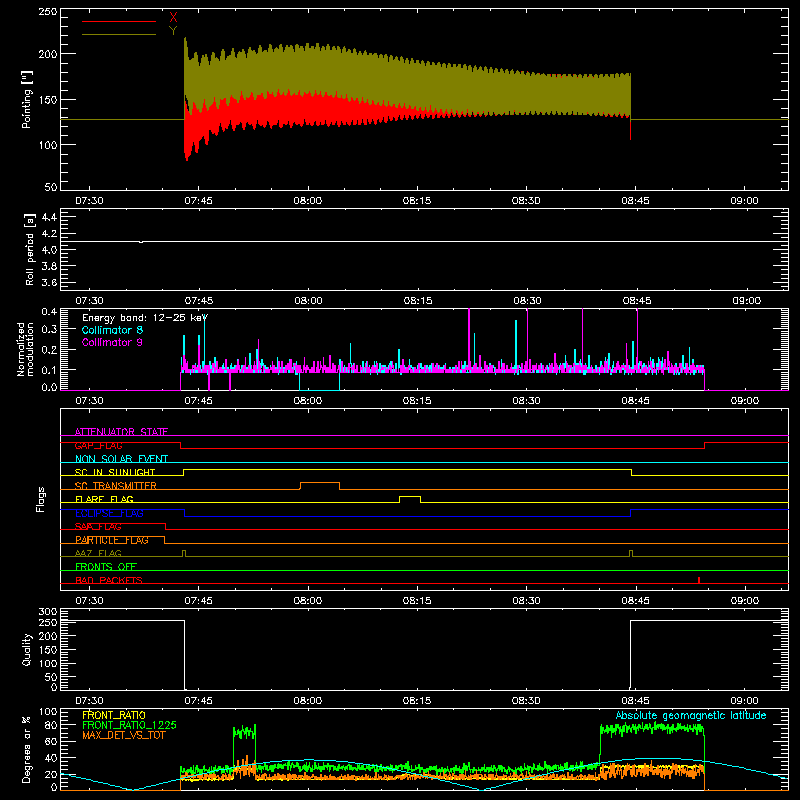Viewport: 800px width, 800px height.
Task: Click the 300 tick on Quality axis
Action: point(48,612)
